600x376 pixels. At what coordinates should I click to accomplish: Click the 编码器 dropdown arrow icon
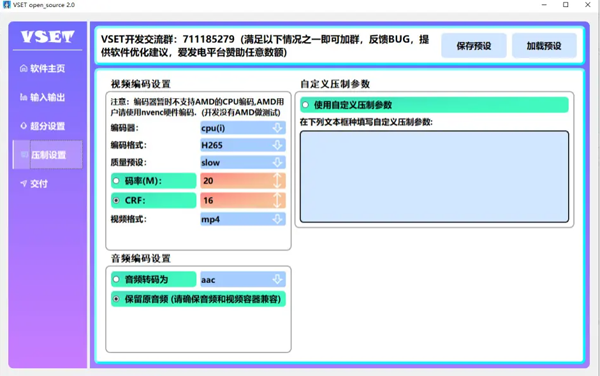(277, 128)
